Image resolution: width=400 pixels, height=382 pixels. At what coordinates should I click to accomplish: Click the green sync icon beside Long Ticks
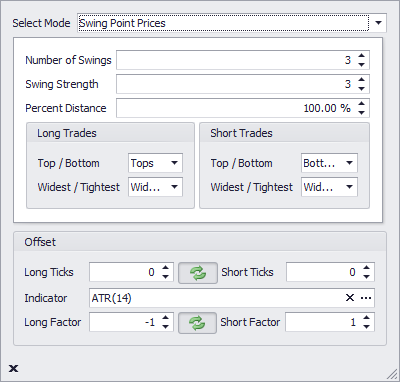[198, 273]
